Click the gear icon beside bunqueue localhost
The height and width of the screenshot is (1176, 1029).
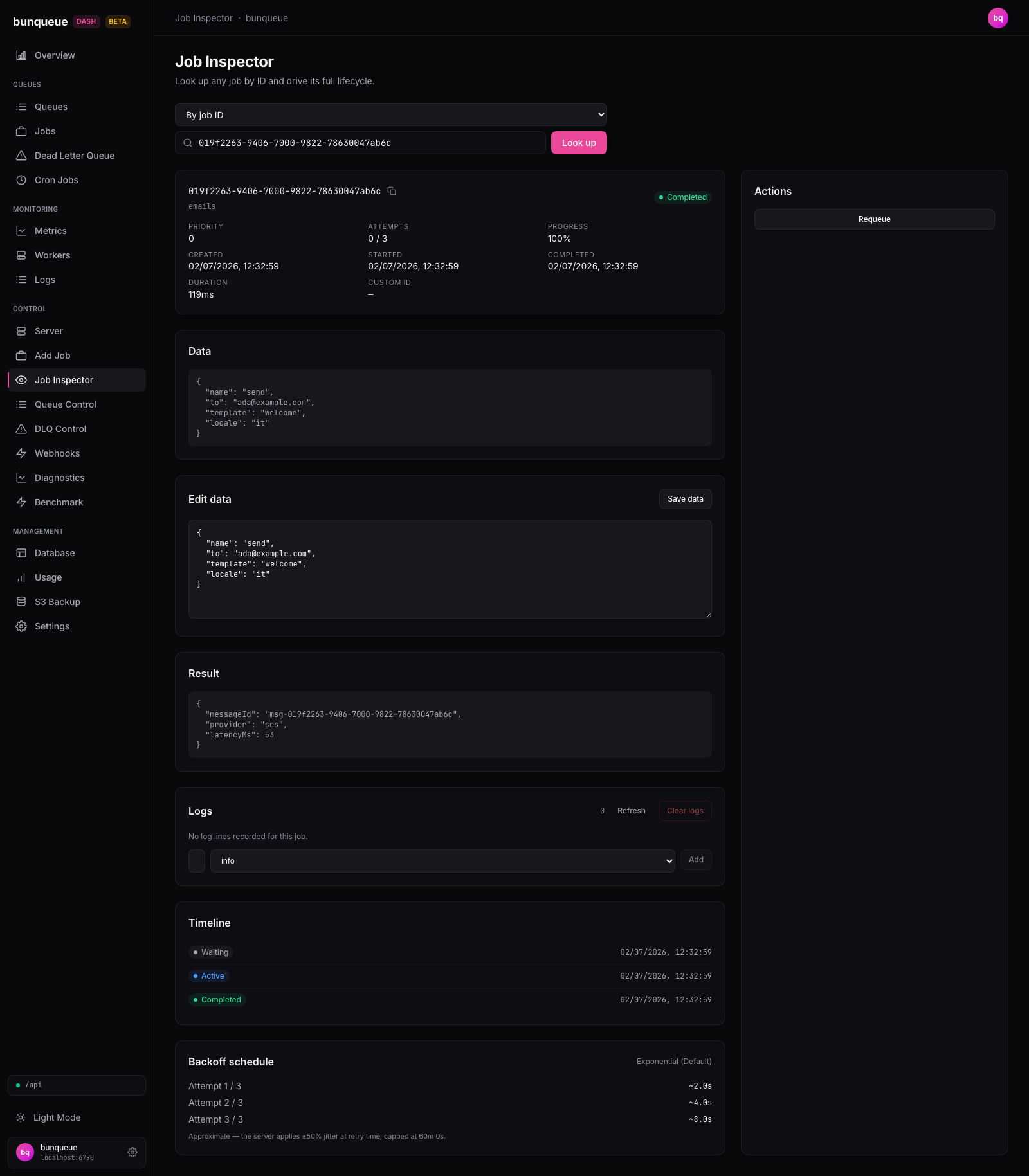132,1152
